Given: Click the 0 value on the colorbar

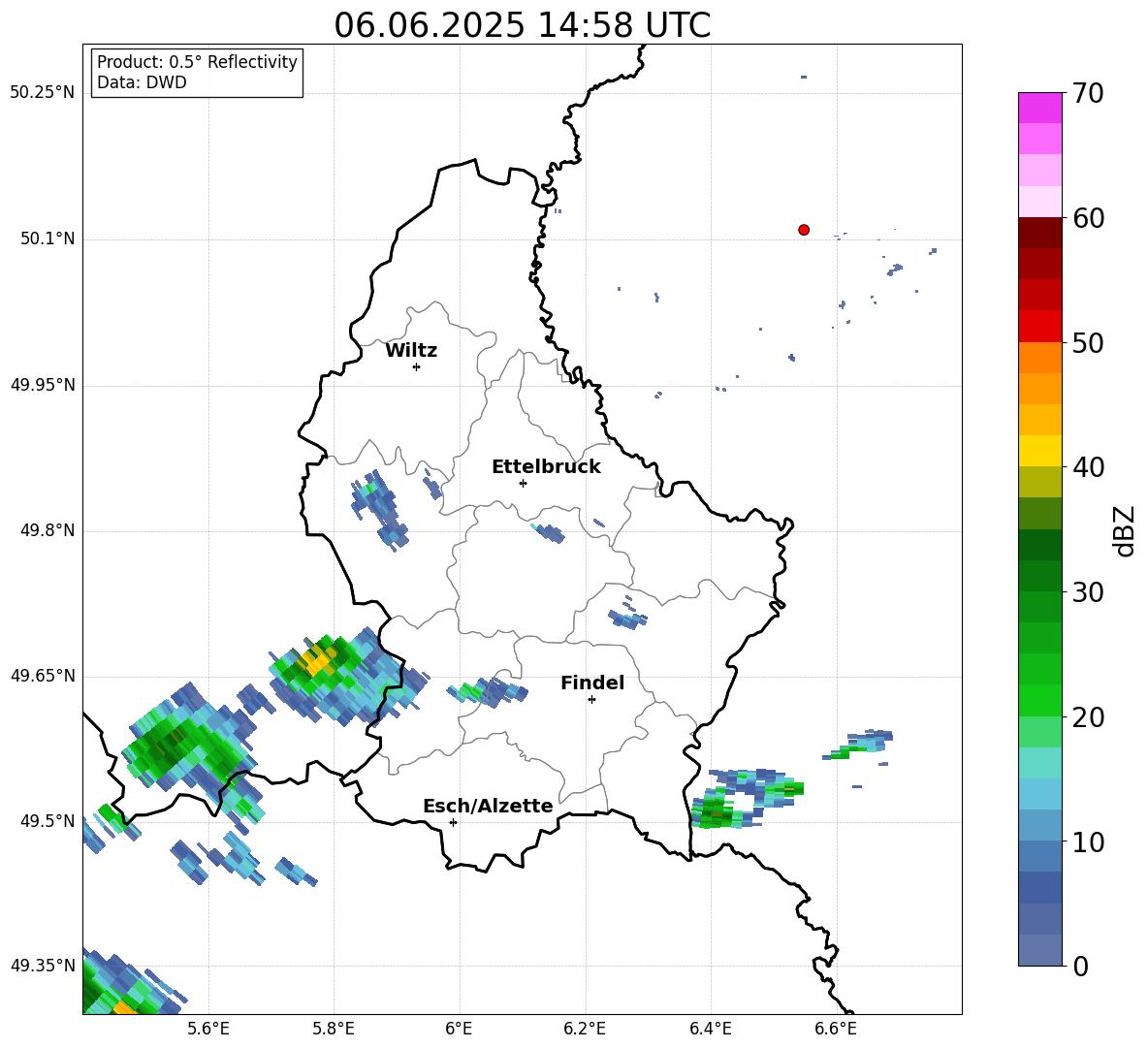Looking at the screenshot, I should point(1080,967).
